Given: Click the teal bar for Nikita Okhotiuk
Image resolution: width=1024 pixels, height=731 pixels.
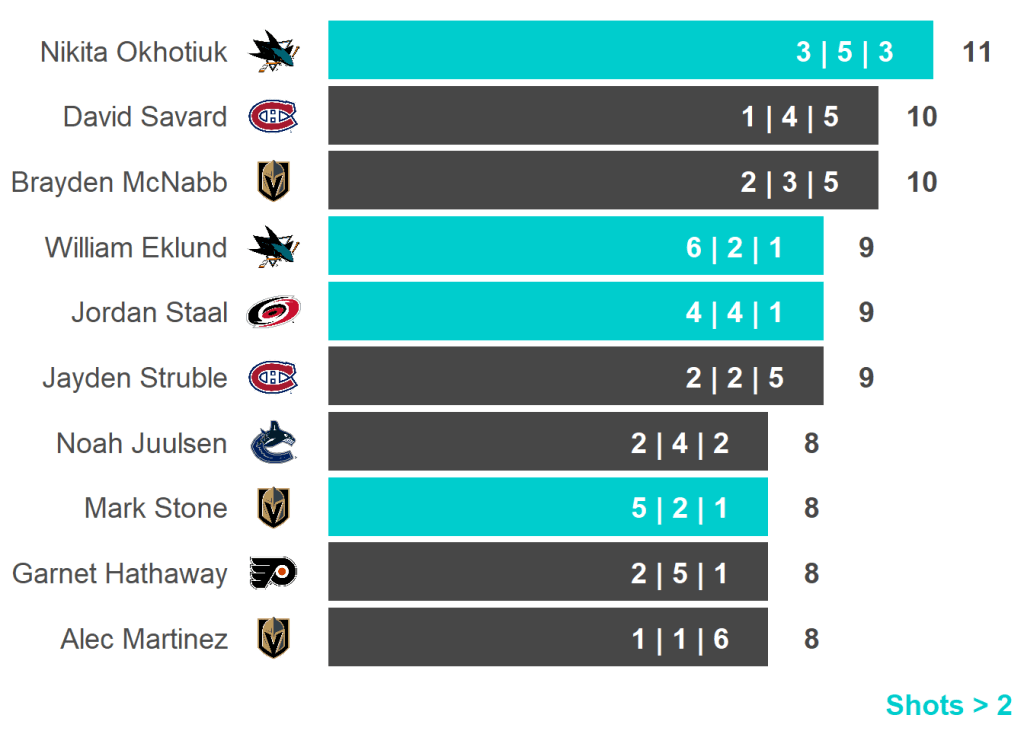Looking at the screenshot, I should 630,50.
